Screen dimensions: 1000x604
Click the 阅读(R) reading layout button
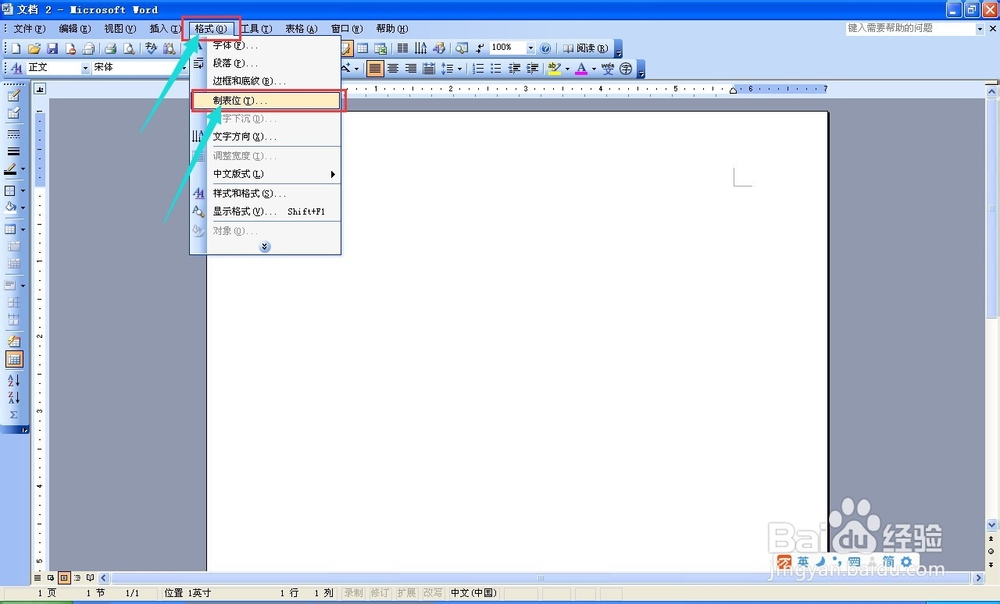[x=585, y=48]
